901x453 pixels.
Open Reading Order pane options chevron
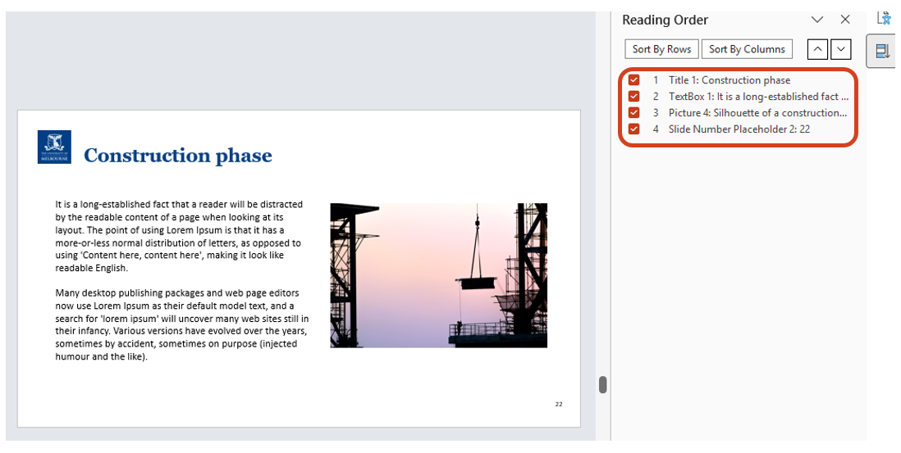click(x=817, y=20)
